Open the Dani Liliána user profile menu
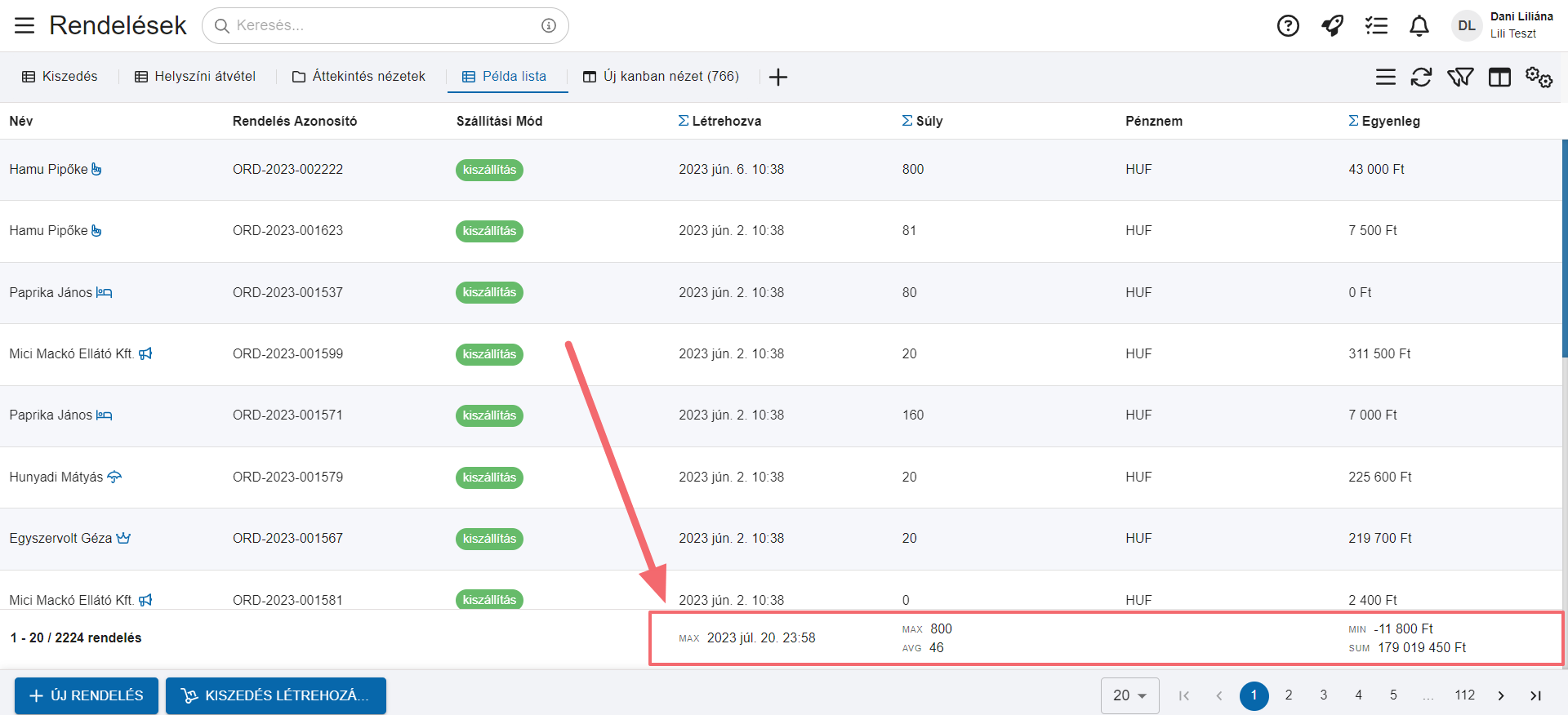Screen dimensions: 1568x715 click(x=1503, y=25)
